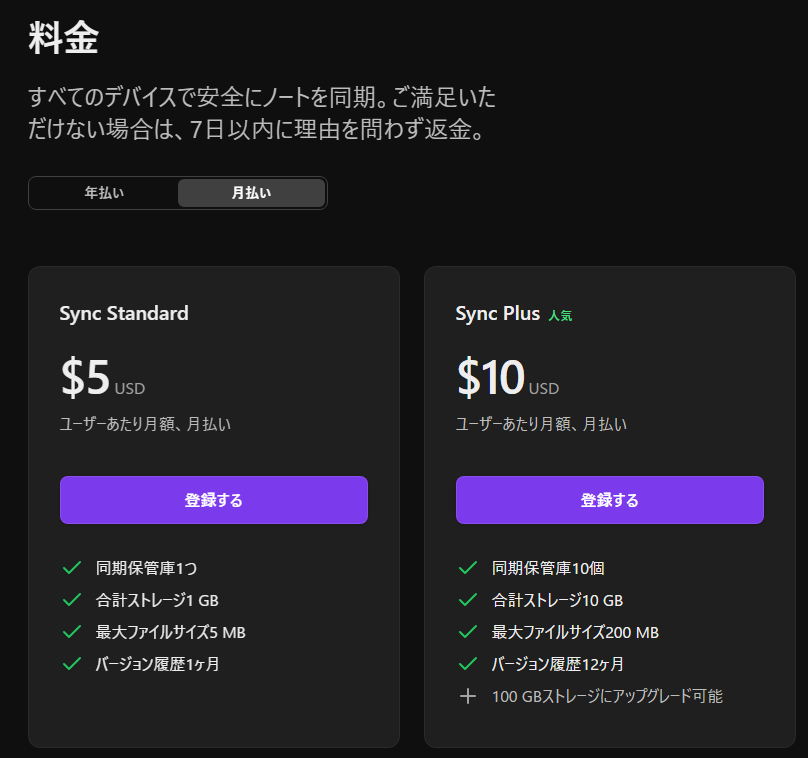The width and height of the screenshot is (808, 758).
Task: Click 登録する under Sync Standard
Action: (214, 500)
